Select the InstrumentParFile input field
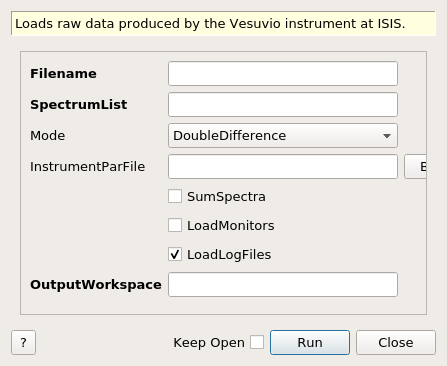447x366 pixels. pos(283,166)
